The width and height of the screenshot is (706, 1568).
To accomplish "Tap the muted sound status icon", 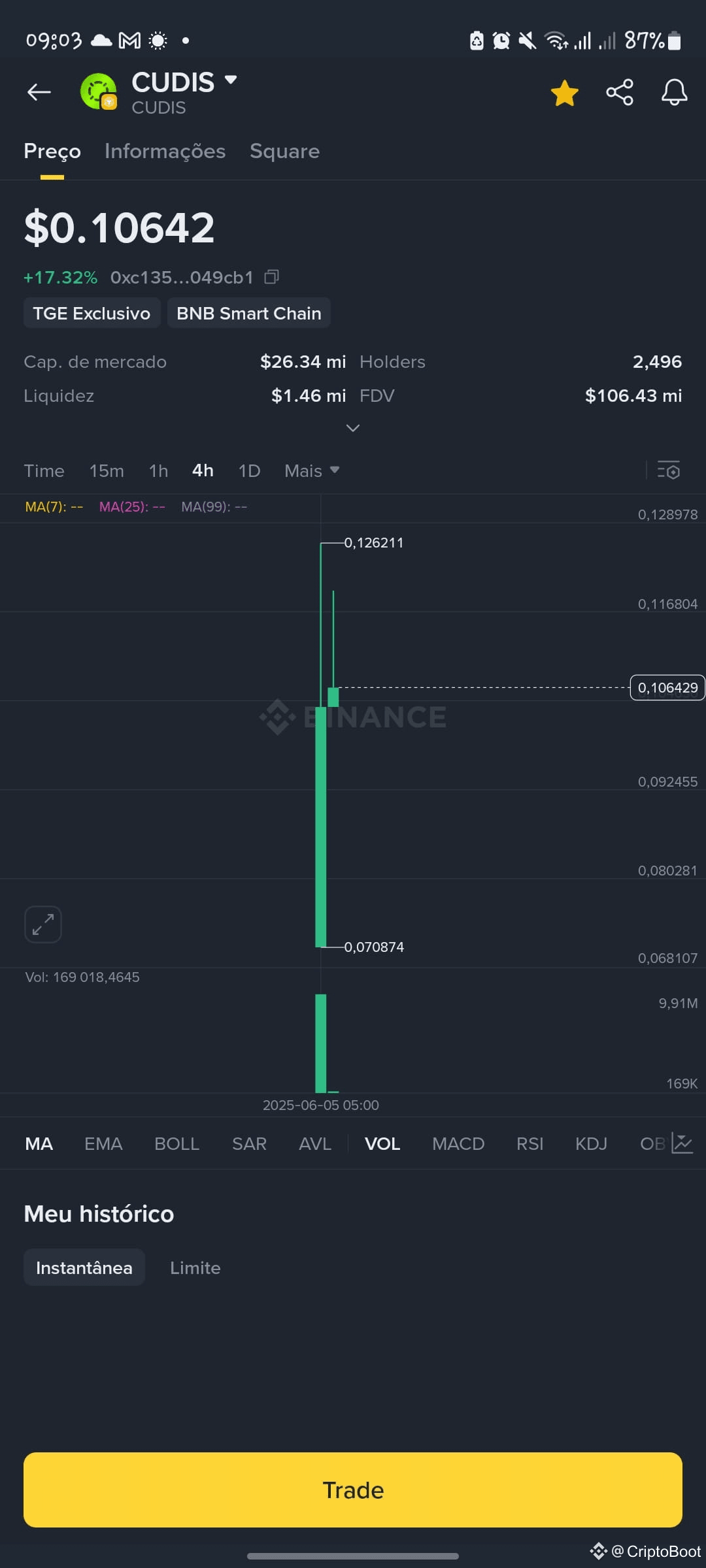I will coord(528,41).
